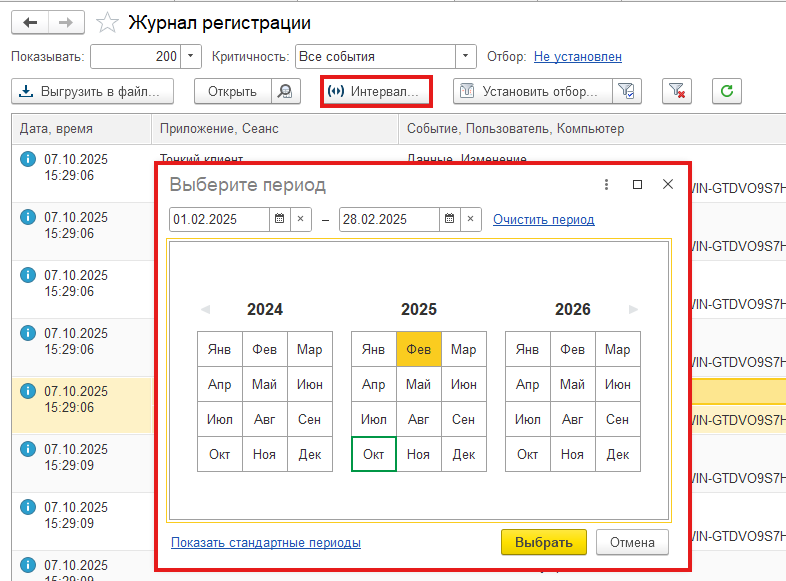Screen dimensions: 786x581
Task: Maximize the Выберите период dialog
Action: coord(638,184)
